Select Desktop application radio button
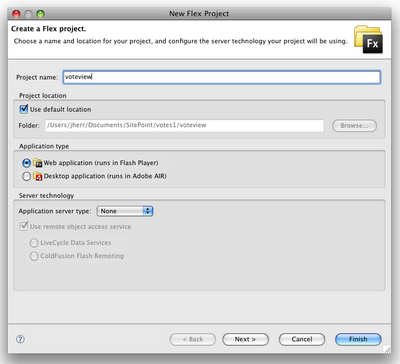Viewport: 400px width, 364px height. pos(26,176)
